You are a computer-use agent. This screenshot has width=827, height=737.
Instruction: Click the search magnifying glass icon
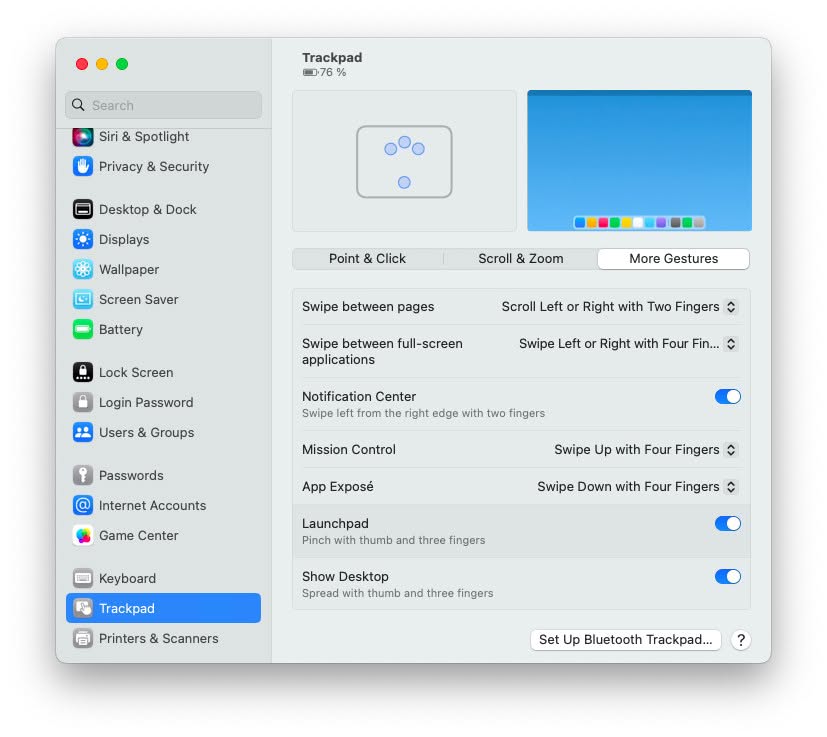78,105
